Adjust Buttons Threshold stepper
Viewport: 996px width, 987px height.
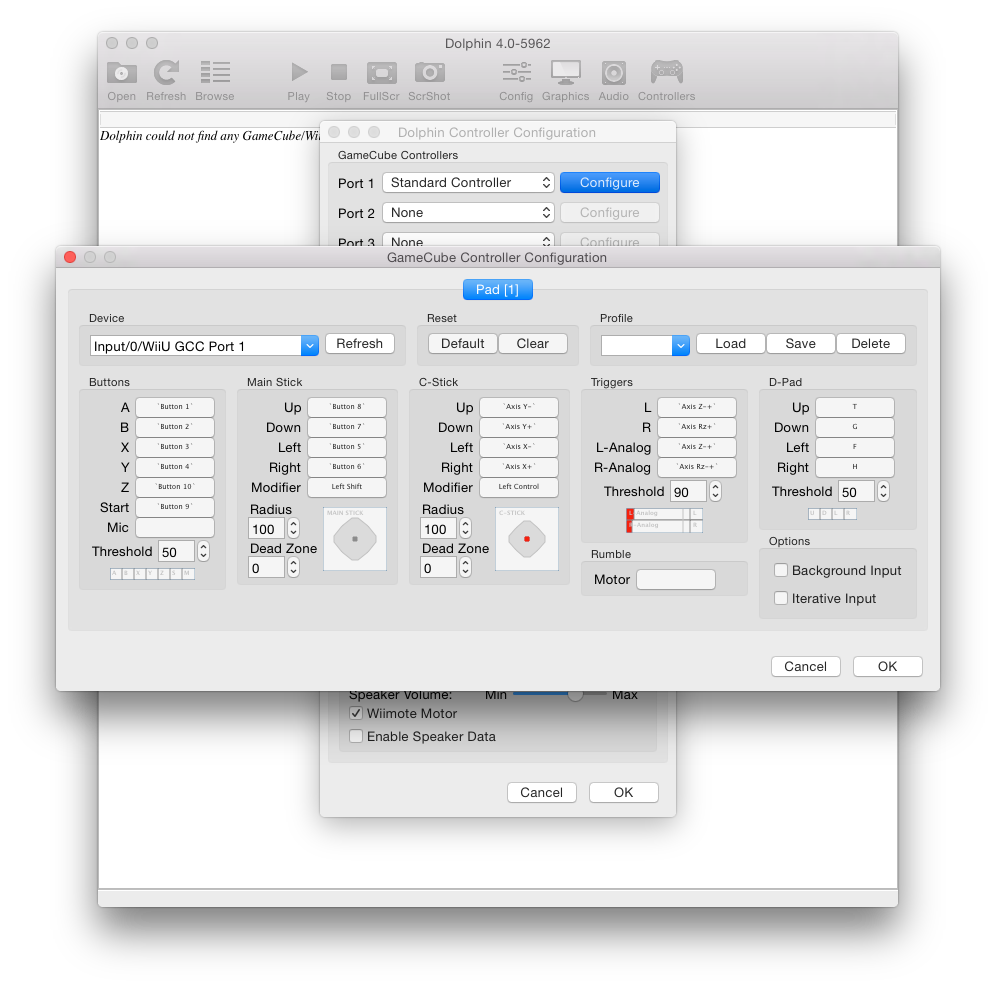click(x=203, y=551)
